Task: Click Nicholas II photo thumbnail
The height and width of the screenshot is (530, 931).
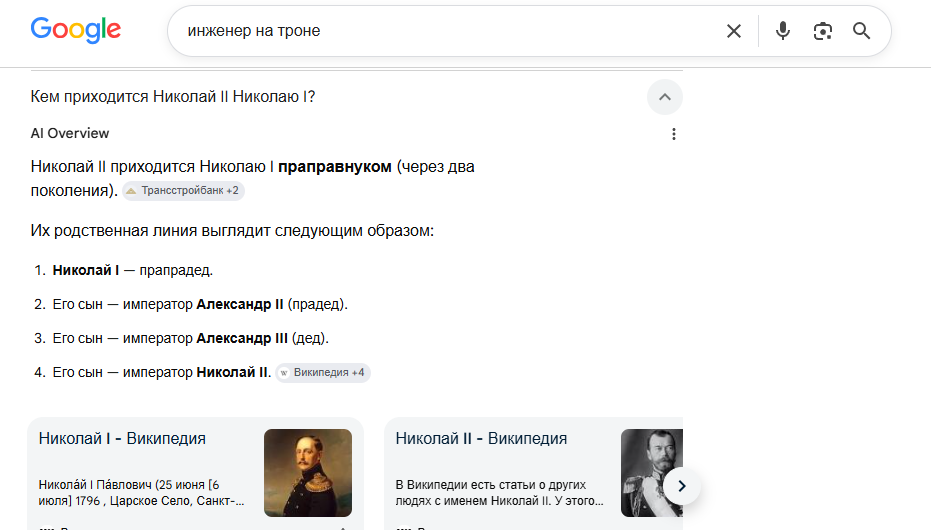Action: click(651, 472)
